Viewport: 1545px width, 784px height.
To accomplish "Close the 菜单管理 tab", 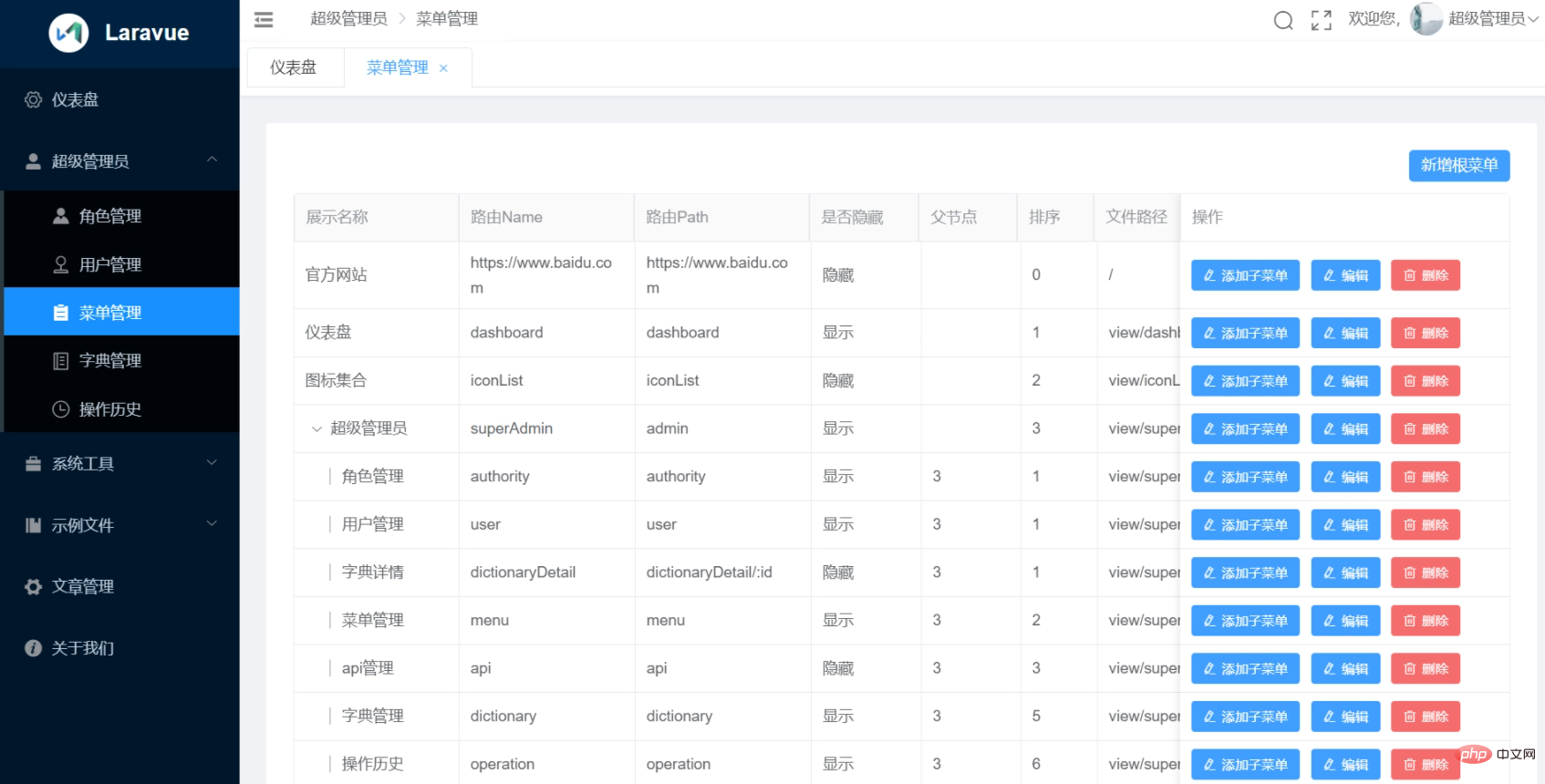I will 444,68.
